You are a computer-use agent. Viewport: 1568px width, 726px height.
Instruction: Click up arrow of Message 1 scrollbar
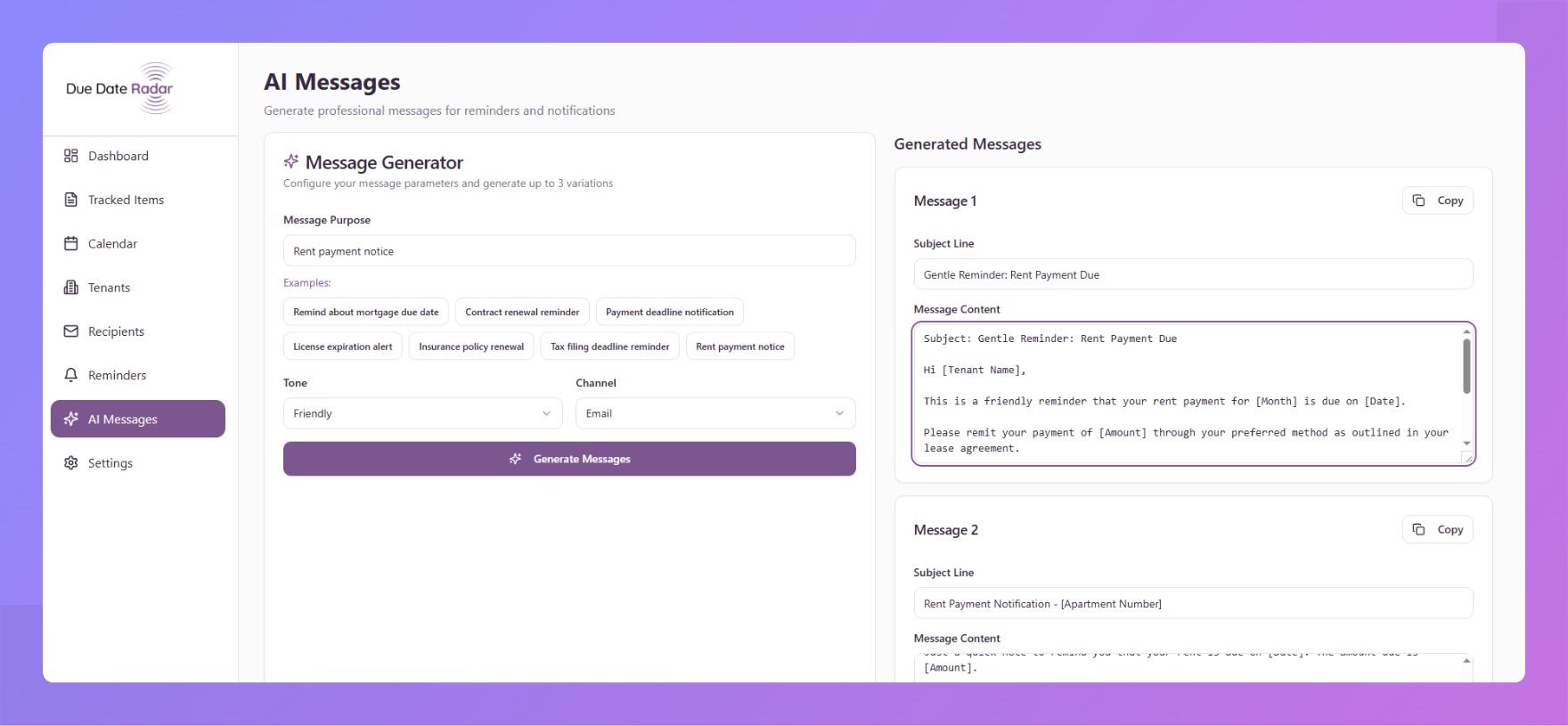1466,331
